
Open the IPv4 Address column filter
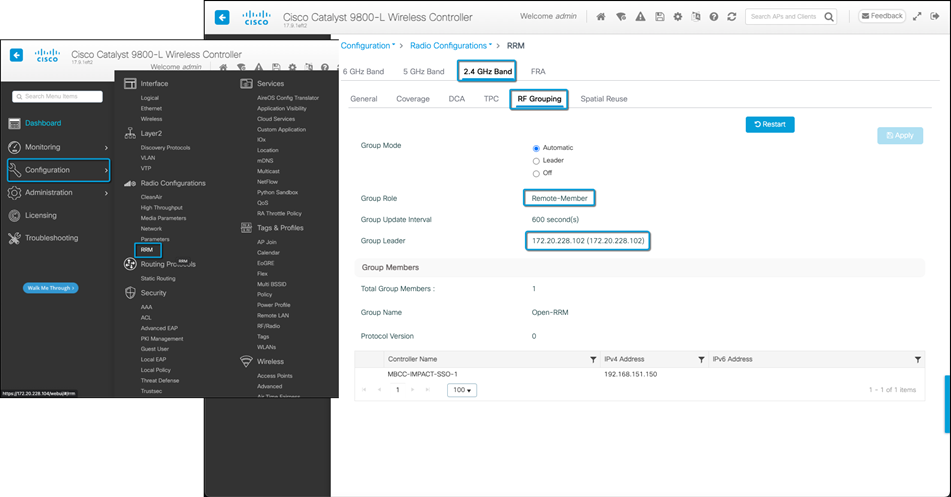coord(701,360)
